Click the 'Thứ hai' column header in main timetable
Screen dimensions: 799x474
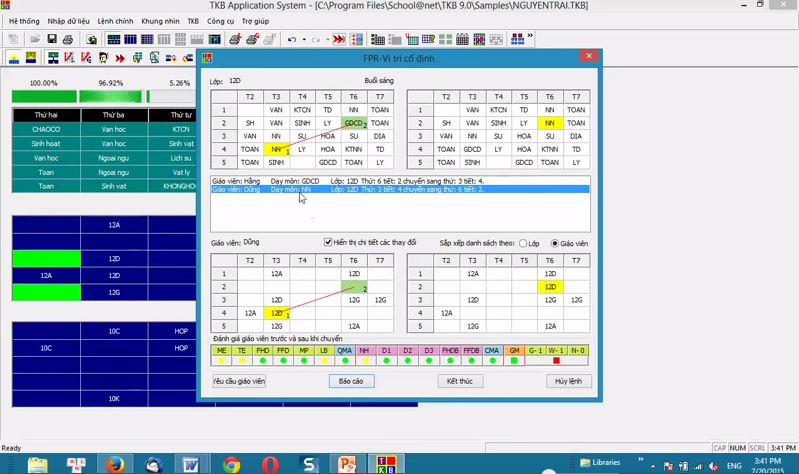46,115
